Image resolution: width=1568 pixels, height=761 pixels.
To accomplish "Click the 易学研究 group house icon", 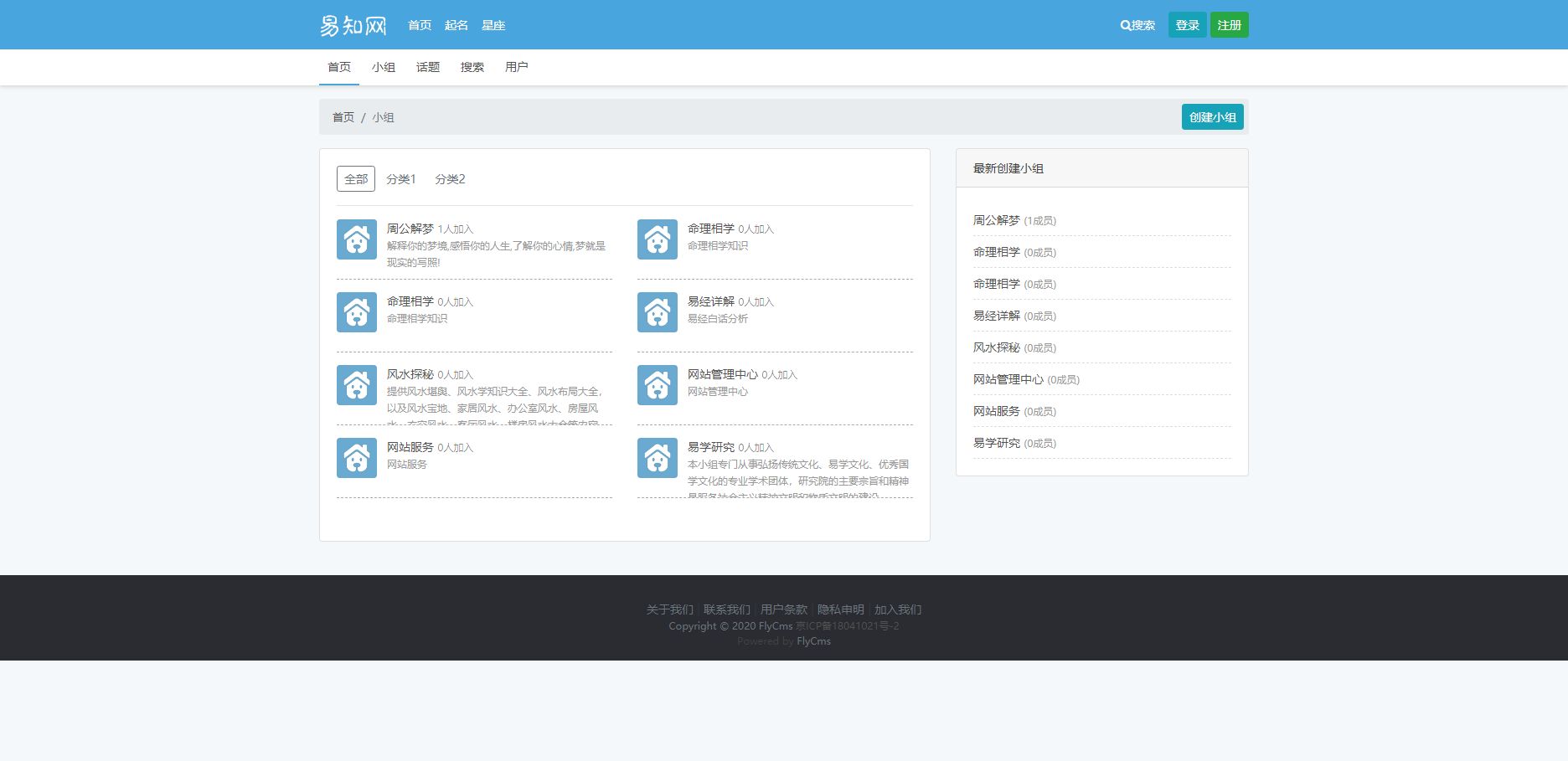I will [x=657, y=458].
